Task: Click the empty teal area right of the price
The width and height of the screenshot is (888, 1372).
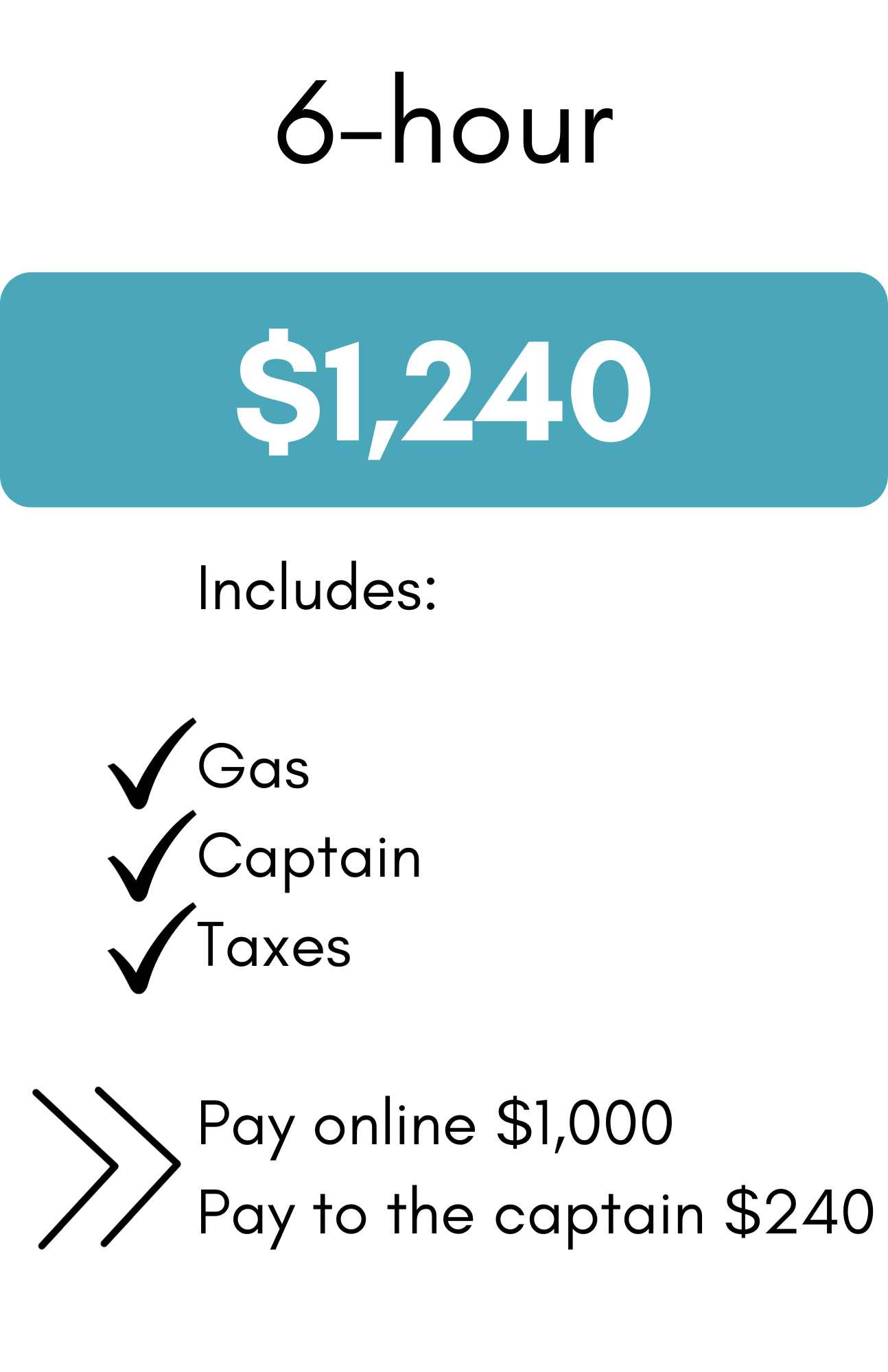Action: [x=769, y=391]
